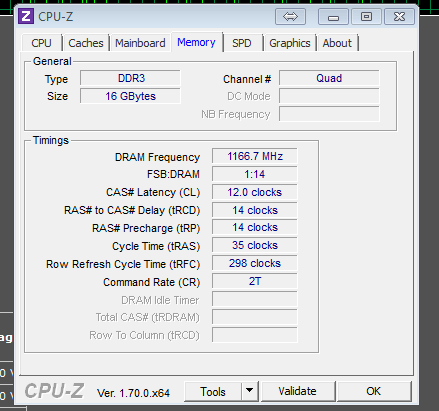Click the Tools button
This screenshot has height=411, width=439.
click(x=213, y=392)
